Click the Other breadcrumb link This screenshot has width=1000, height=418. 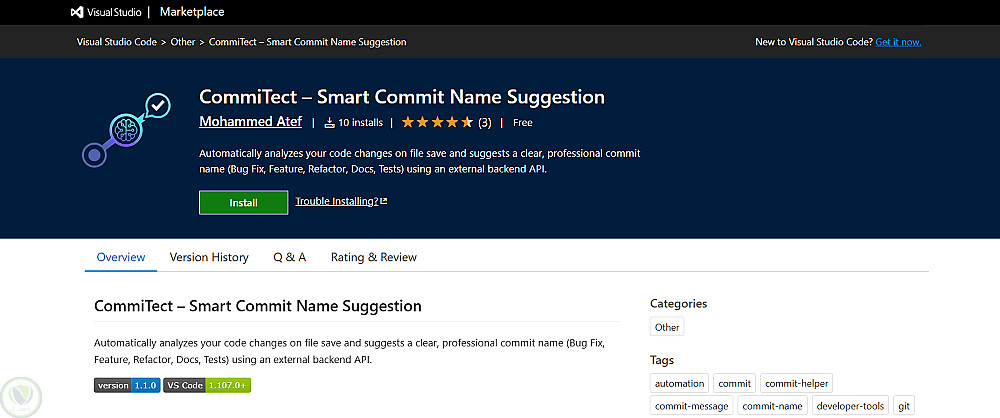pos(183,42)
